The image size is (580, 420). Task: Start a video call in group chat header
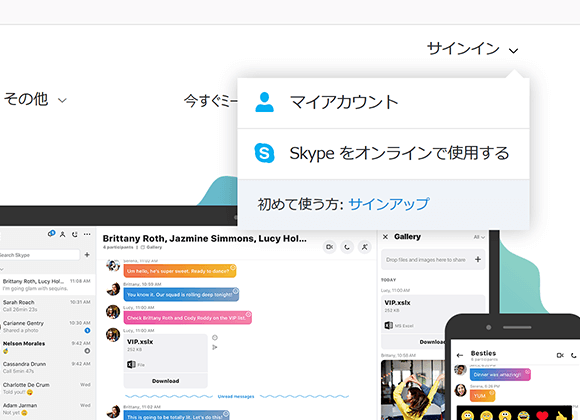tap(329, 247)
